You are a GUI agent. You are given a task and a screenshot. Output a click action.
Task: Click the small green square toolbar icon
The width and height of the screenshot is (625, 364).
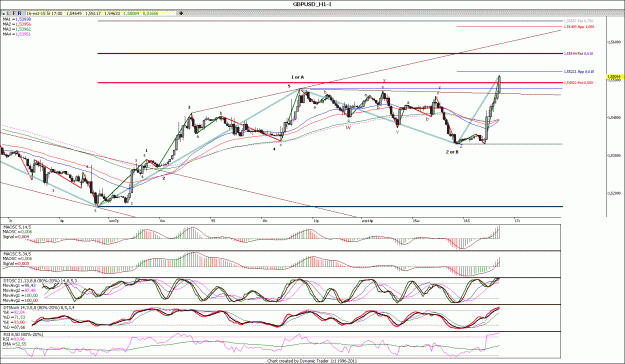click(x=4, y=14)
